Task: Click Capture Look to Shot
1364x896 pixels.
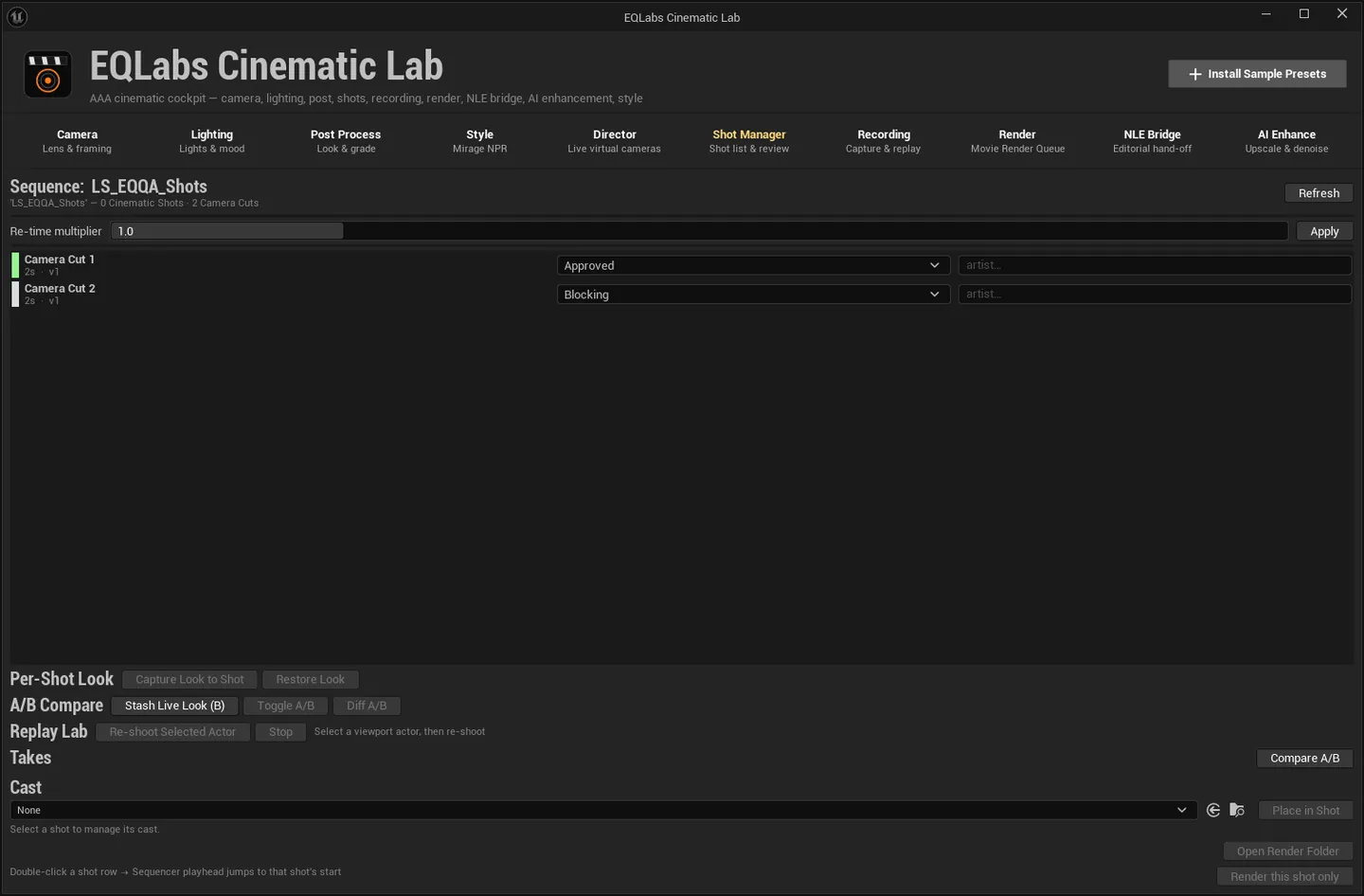Action: point(189,679)
